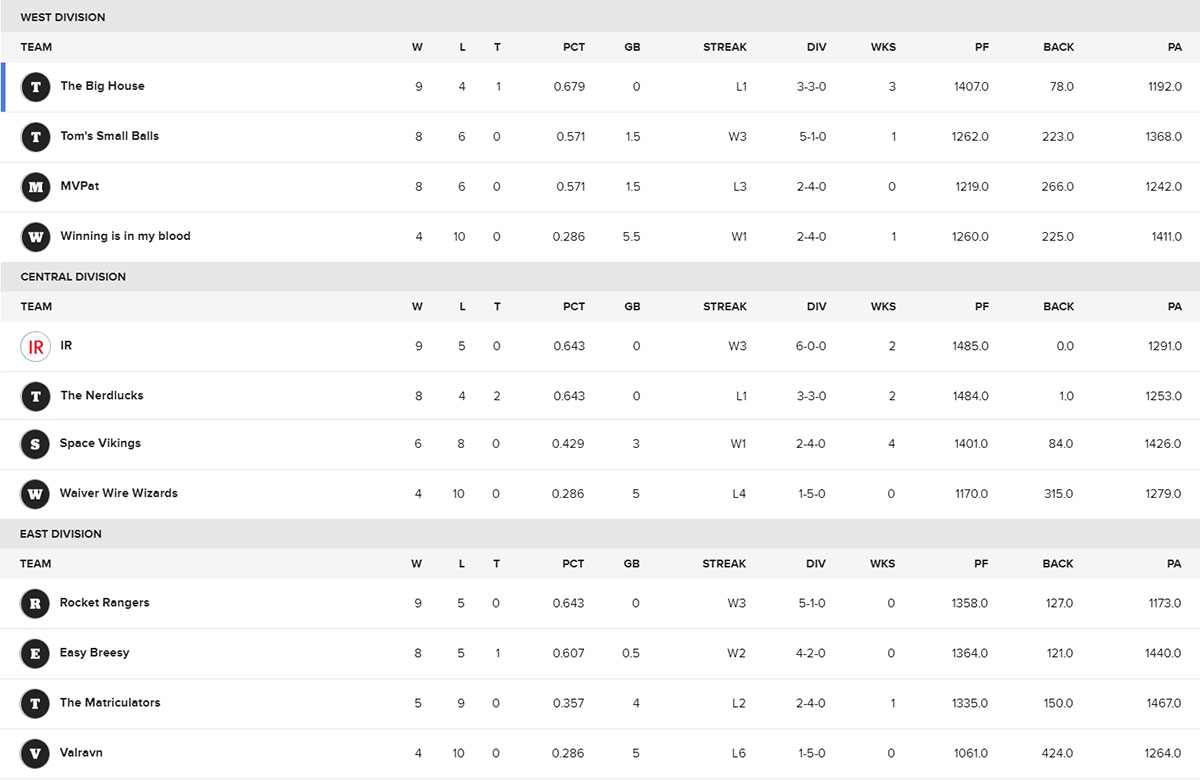Open The Matriculators team page

coord(110,702)
